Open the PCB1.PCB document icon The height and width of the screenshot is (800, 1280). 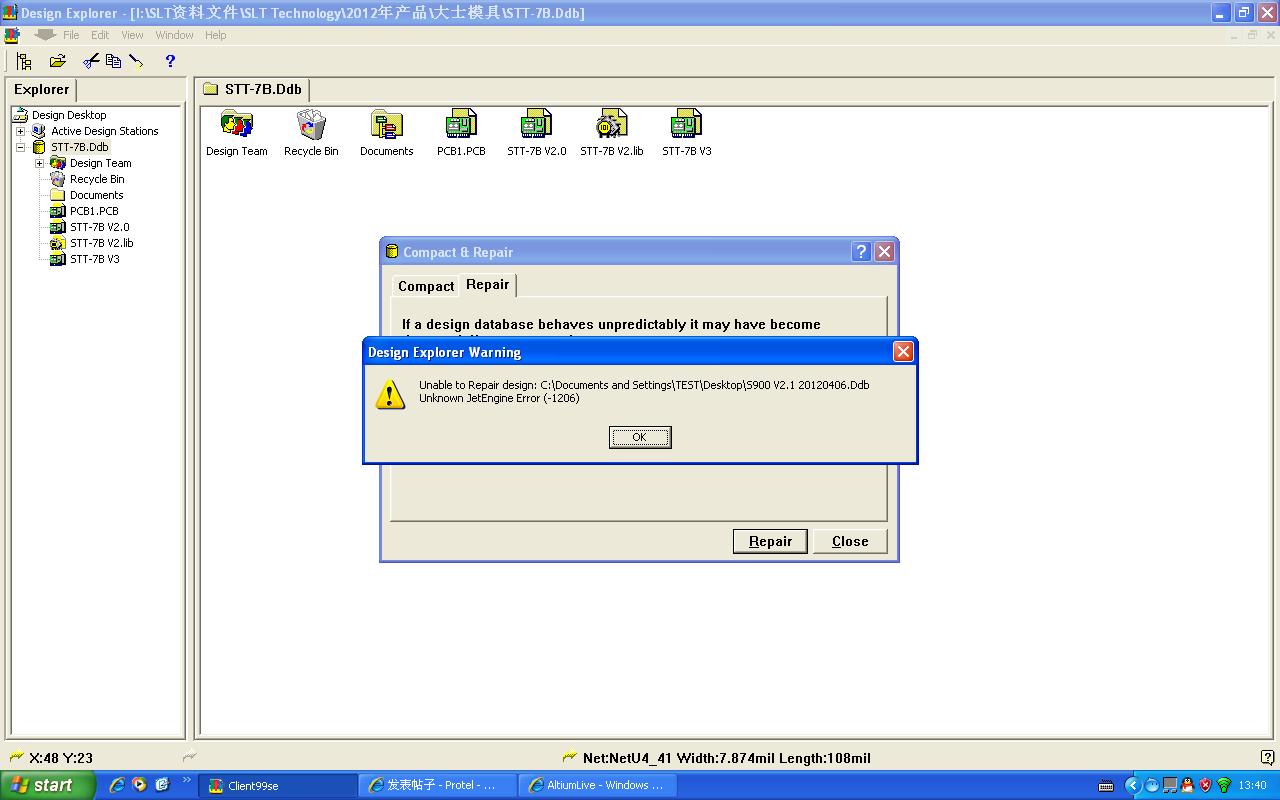click(461, 125)
